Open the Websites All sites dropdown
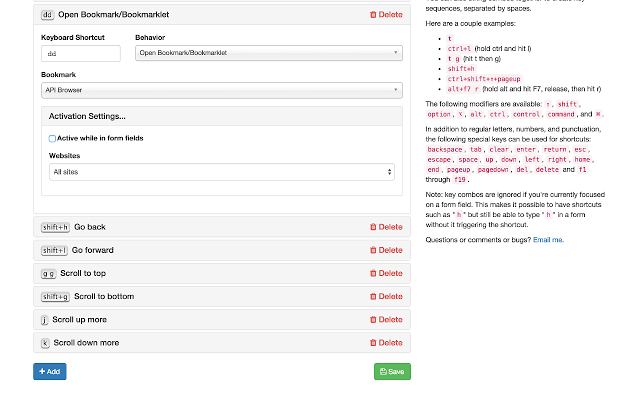Image resolution: width=640 pixels, height=400 pixels. [222, 172]
